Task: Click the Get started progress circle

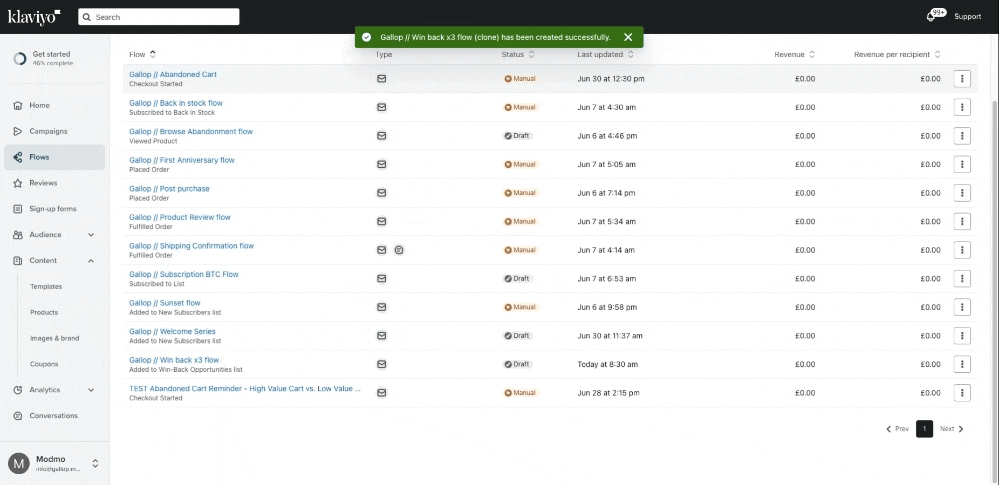Action: (x=19, y=58)
